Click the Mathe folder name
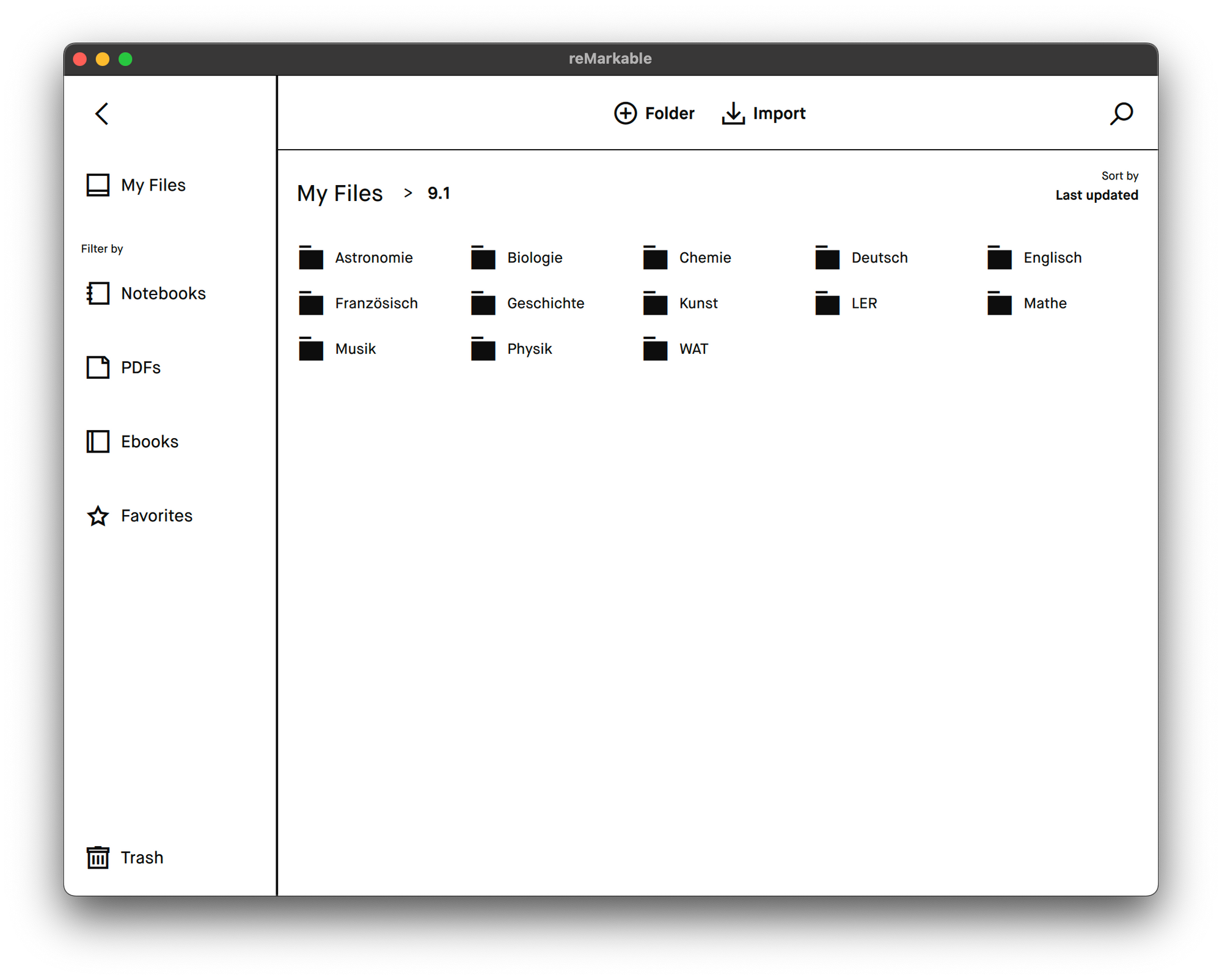This screenshot has height=980, width=1222. click(x=1045, y=303)
